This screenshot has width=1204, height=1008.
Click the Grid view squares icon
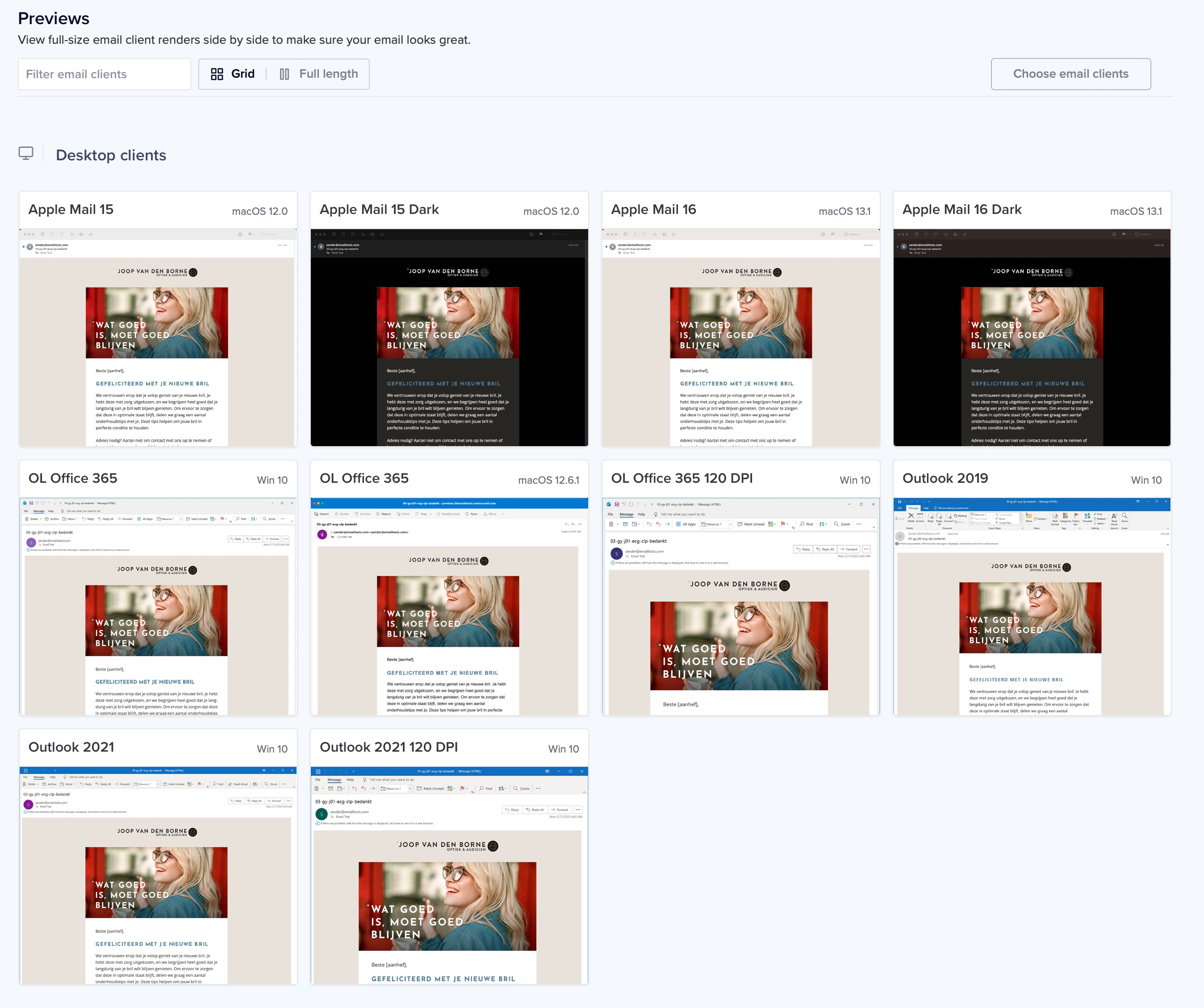pos(217,74)
